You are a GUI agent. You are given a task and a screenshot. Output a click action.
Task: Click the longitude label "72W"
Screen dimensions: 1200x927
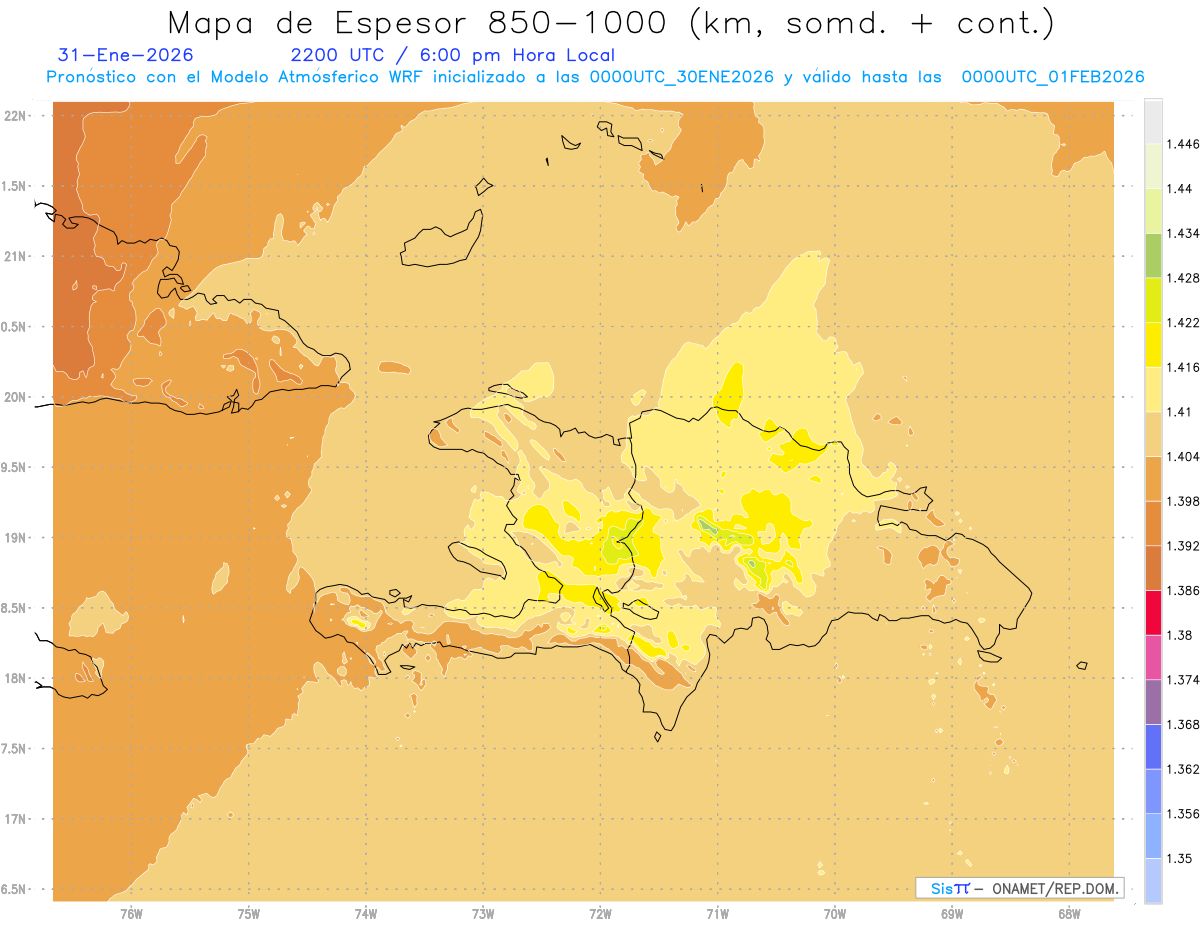[600, 915]
